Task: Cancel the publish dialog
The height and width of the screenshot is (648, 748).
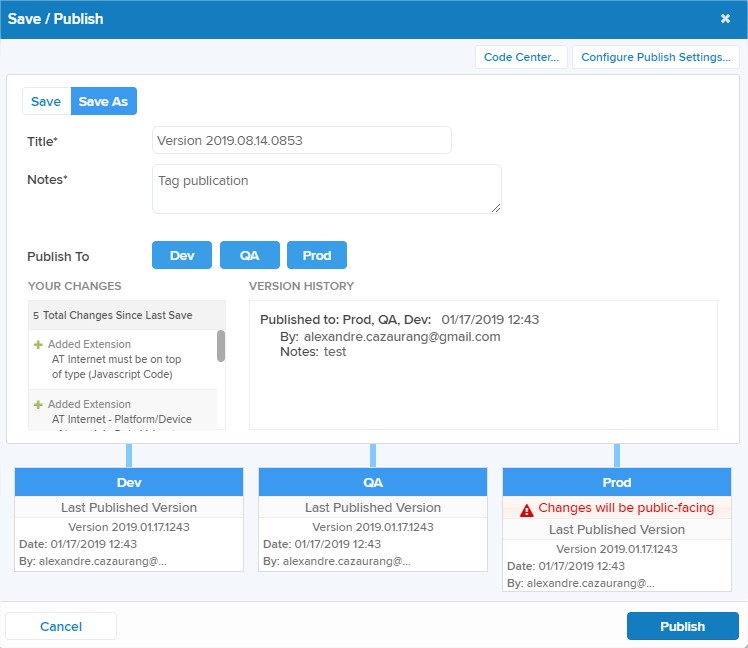Action: point(61,626)
